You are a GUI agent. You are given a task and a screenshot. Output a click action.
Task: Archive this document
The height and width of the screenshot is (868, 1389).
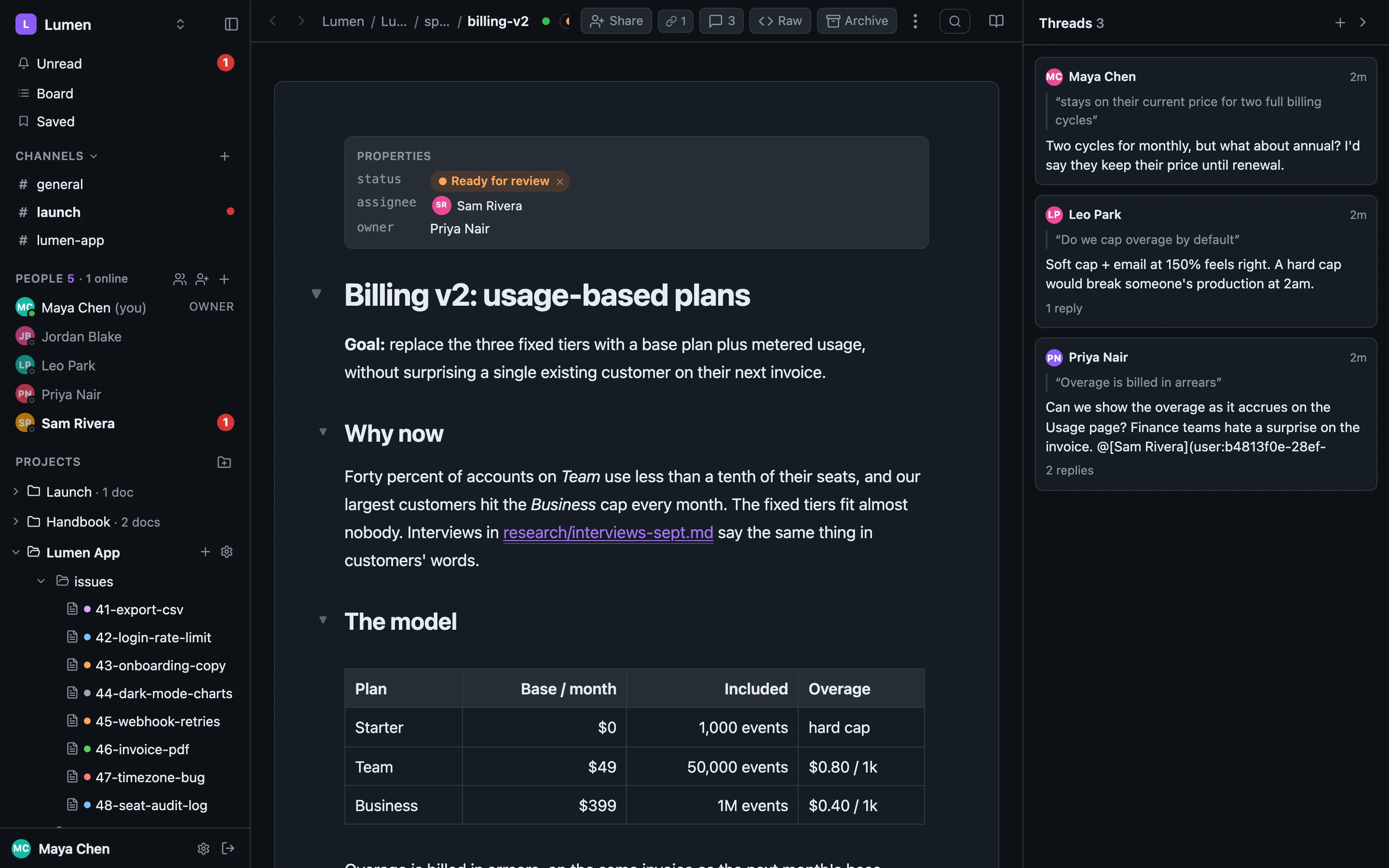(x=857, y=21)
